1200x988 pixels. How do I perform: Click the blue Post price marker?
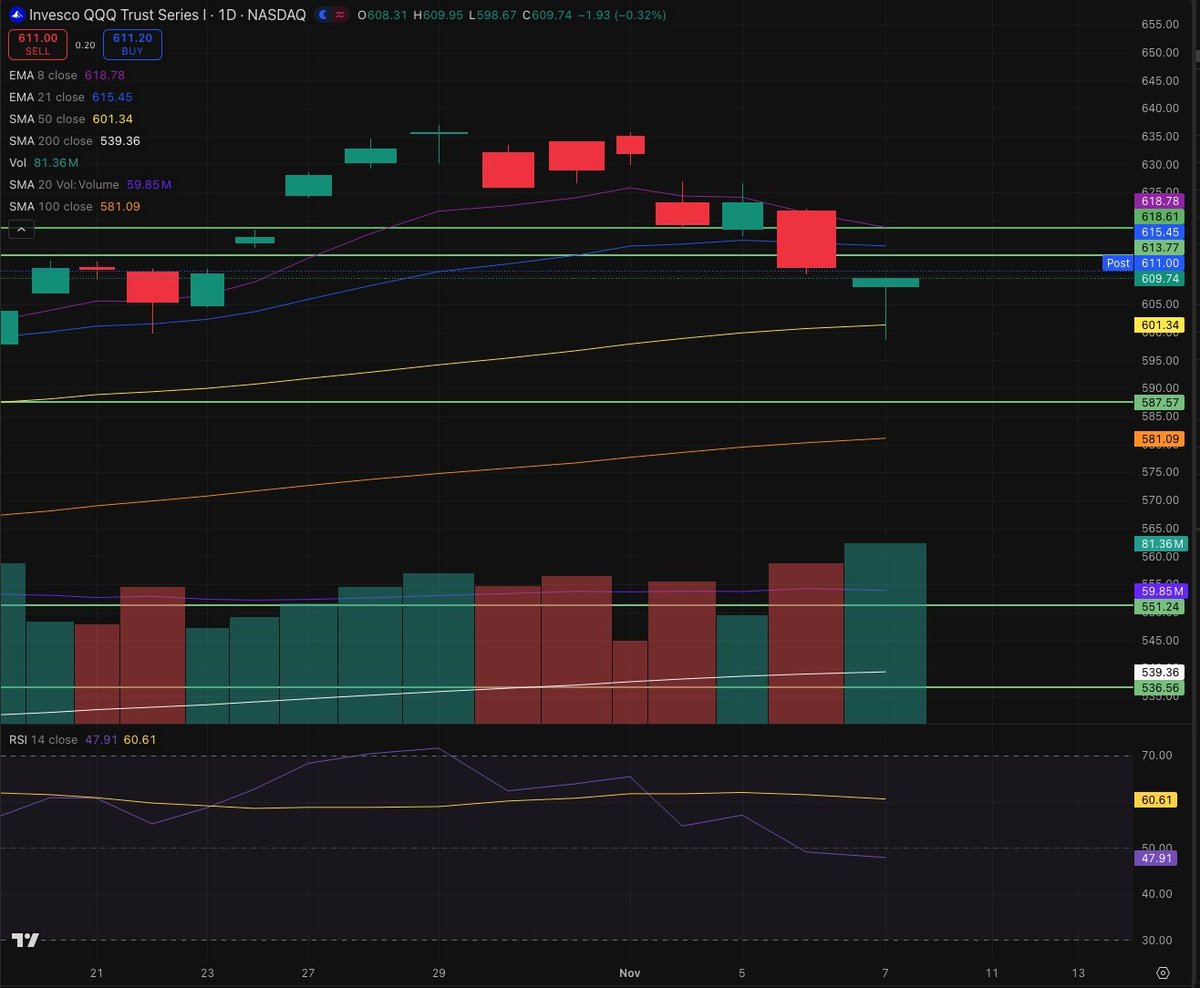coord(1118,263)
